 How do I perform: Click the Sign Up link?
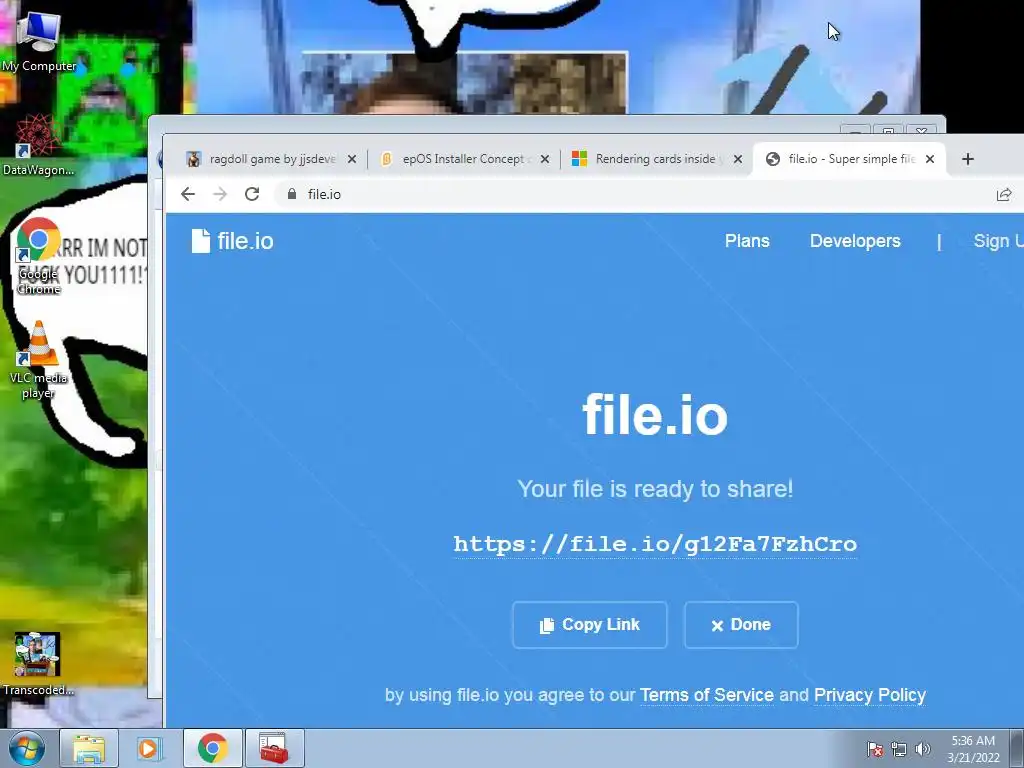(998, 241)
